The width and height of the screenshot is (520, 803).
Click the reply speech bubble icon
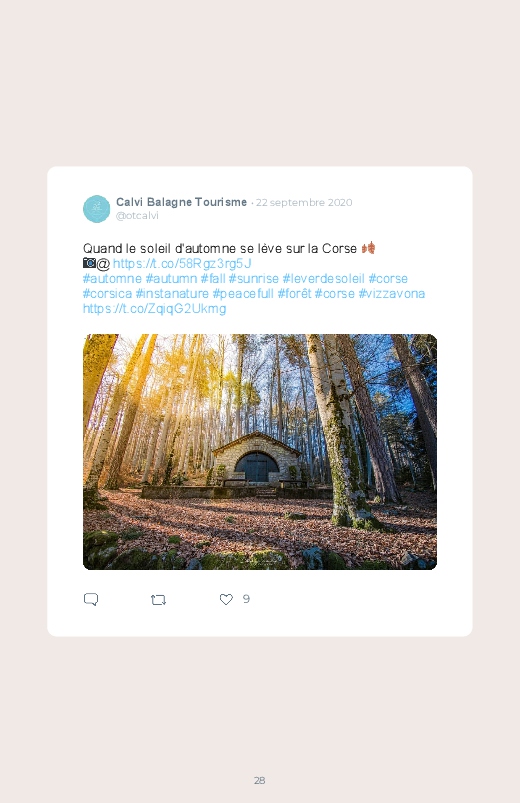tap(91, 599)
